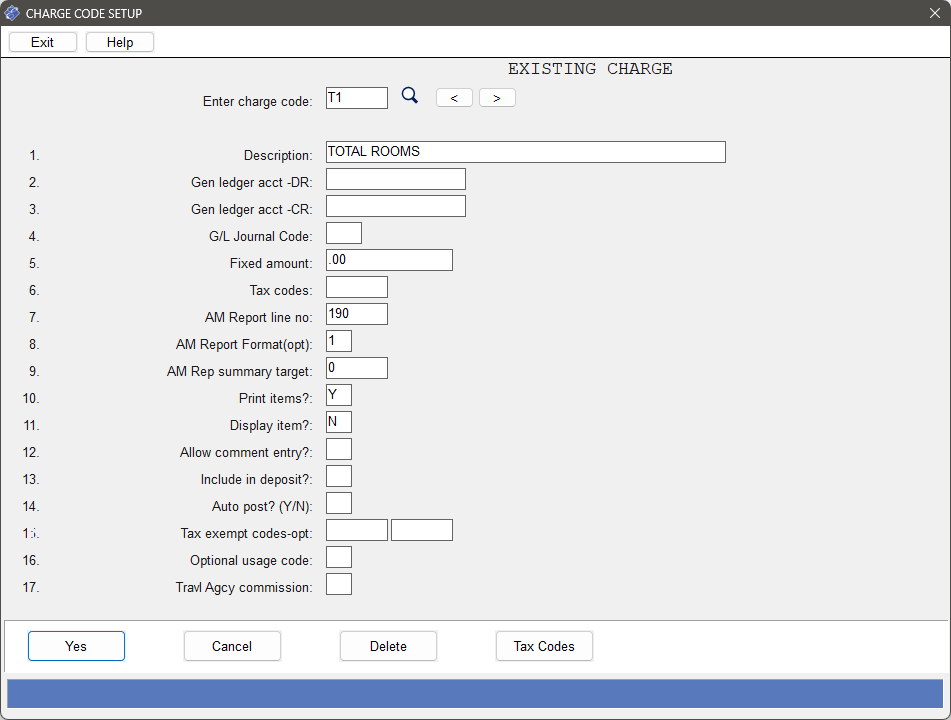Delete this charge code
The width and height of the screenshot is (951, 720).
click(388, 646)
